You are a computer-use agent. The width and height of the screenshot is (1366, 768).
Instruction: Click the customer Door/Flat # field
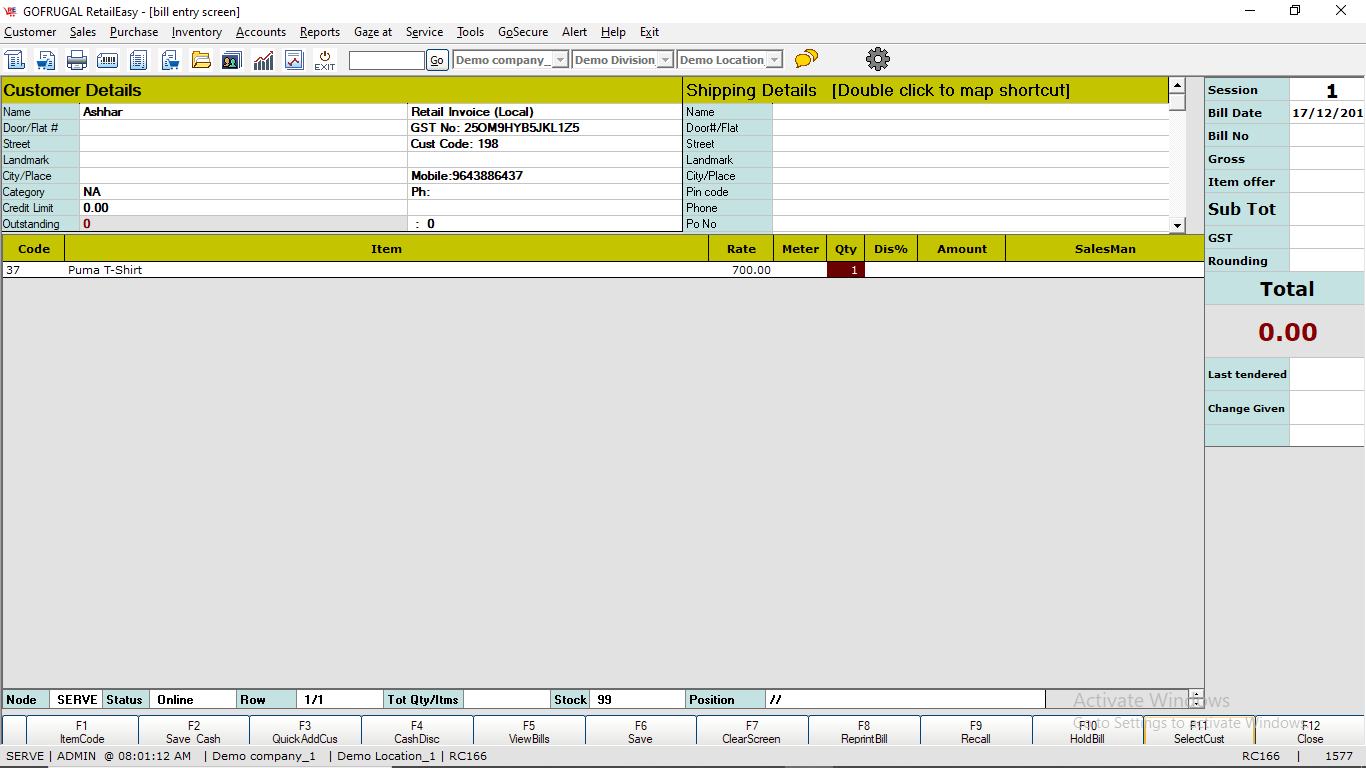point(243,128)
